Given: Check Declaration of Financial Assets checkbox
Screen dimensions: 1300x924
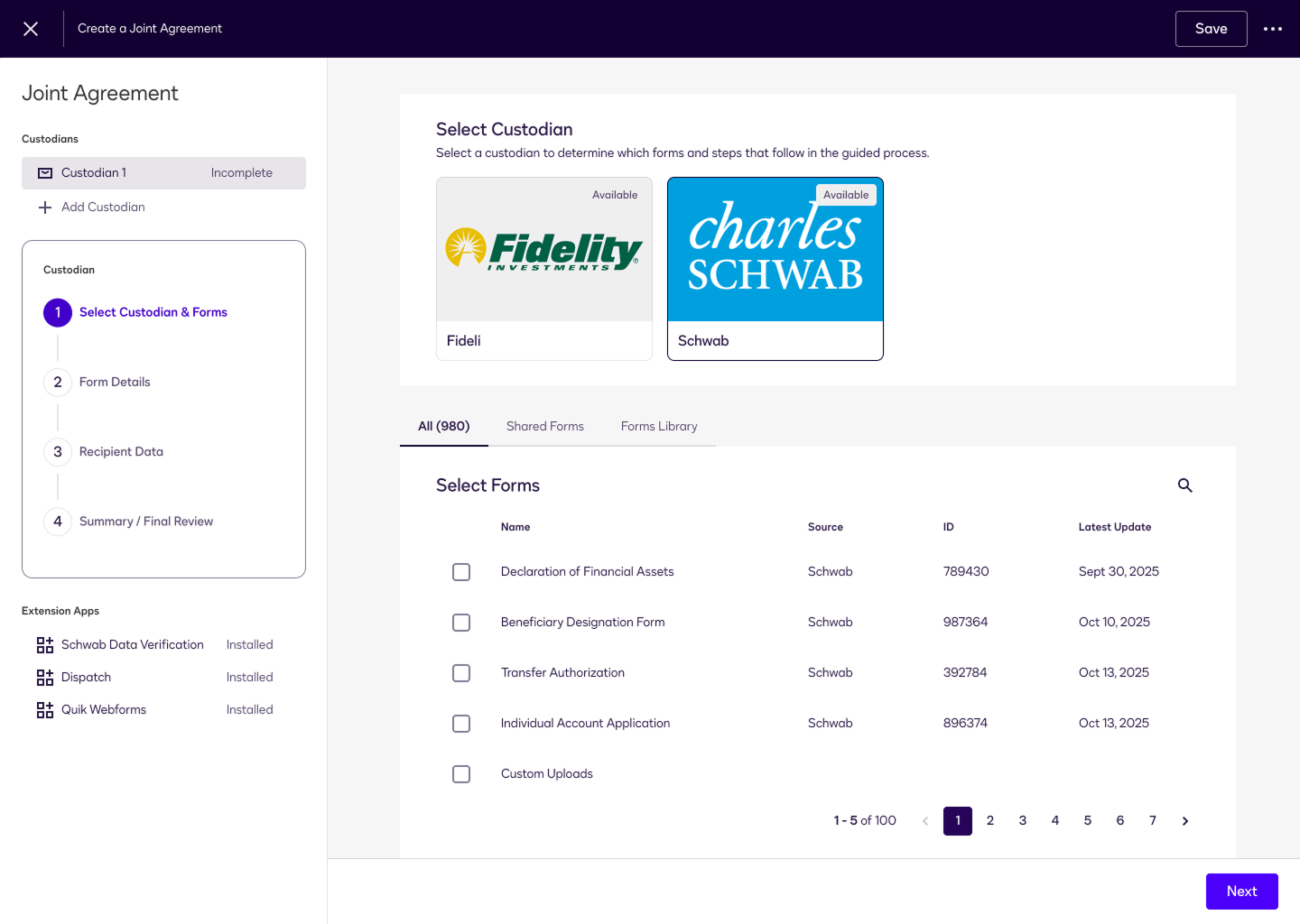Looking at the screenshot, I should [x=461, y=572].
